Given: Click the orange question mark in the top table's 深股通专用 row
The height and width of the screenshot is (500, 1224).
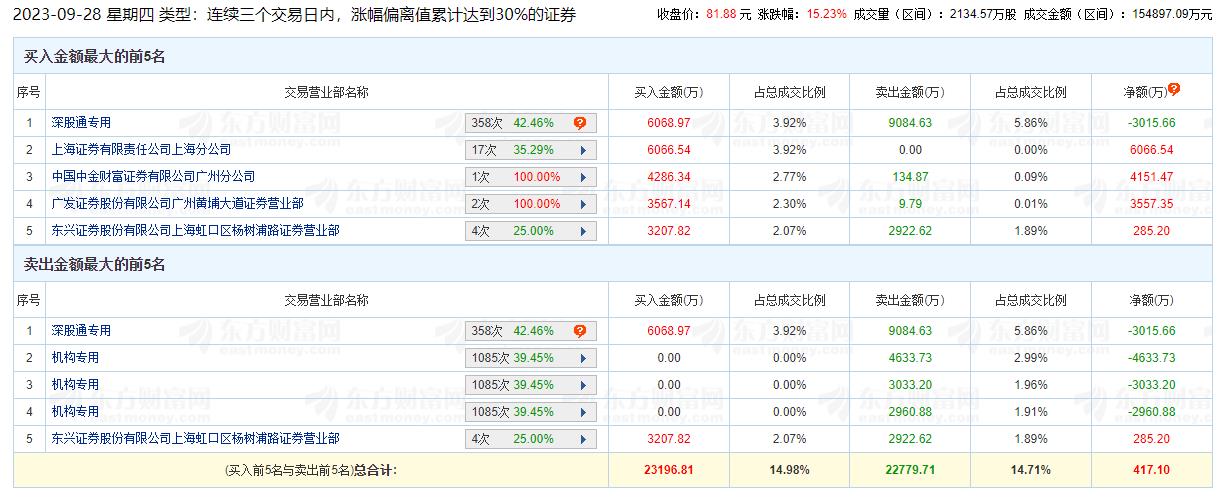Looking at the screenshot, I should 579,123.
